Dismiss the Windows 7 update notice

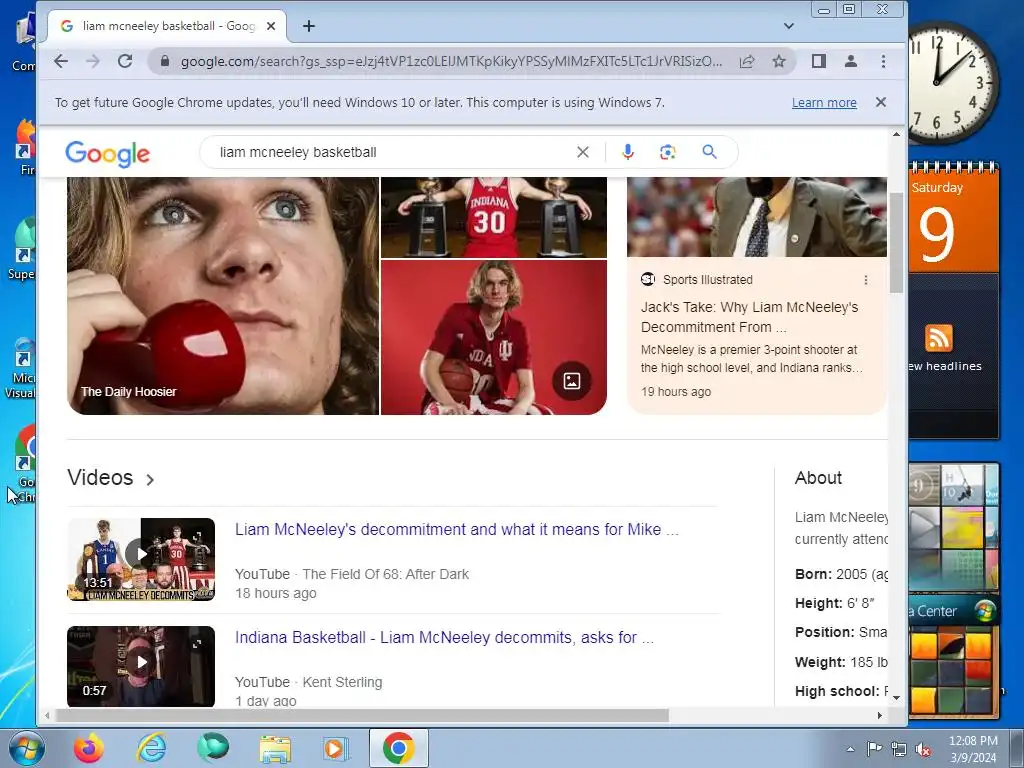pos(880,102)
